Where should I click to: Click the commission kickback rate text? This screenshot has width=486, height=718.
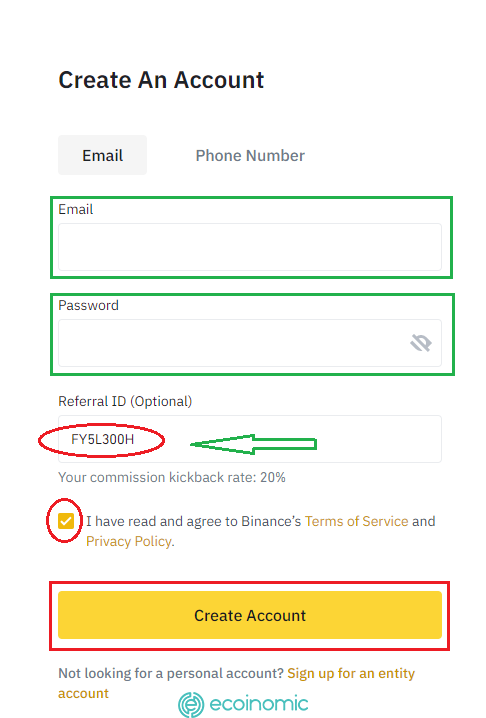tap(172, 477)
